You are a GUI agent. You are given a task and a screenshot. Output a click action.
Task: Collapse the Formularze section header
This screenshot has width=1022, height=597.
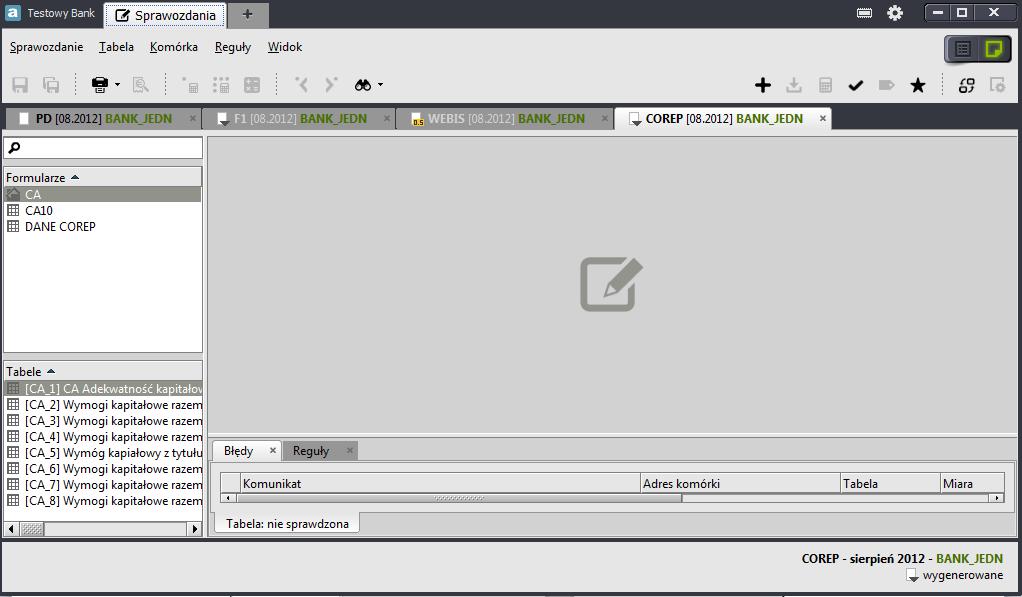tap(103, 177)
